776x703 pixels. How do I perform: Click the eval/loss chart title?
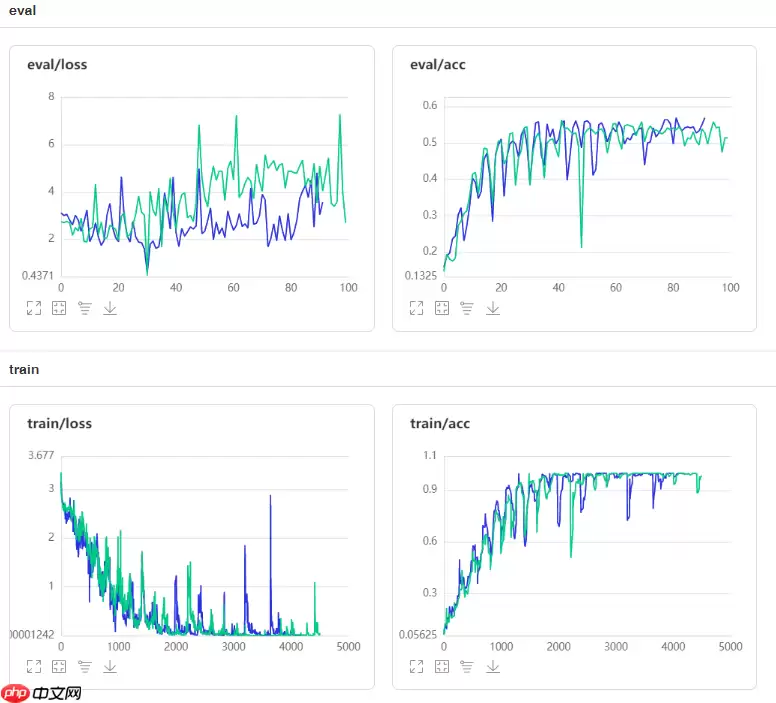(x=57, y=65)
